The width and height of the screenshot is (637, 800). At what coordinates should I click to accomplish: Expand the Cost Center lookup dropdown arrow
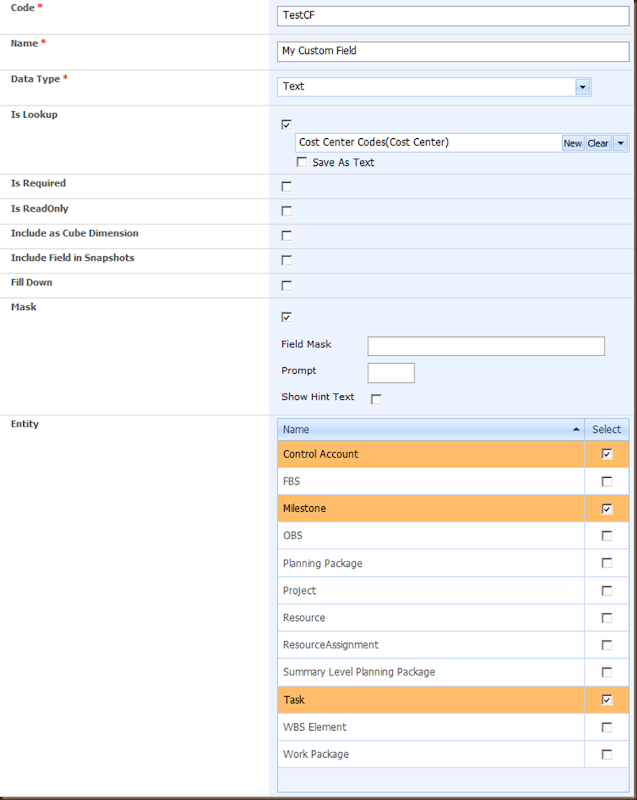621,143
